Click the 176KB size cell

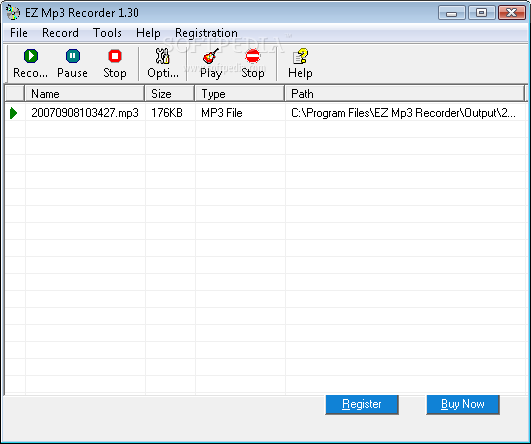click(x=167, y=113)
